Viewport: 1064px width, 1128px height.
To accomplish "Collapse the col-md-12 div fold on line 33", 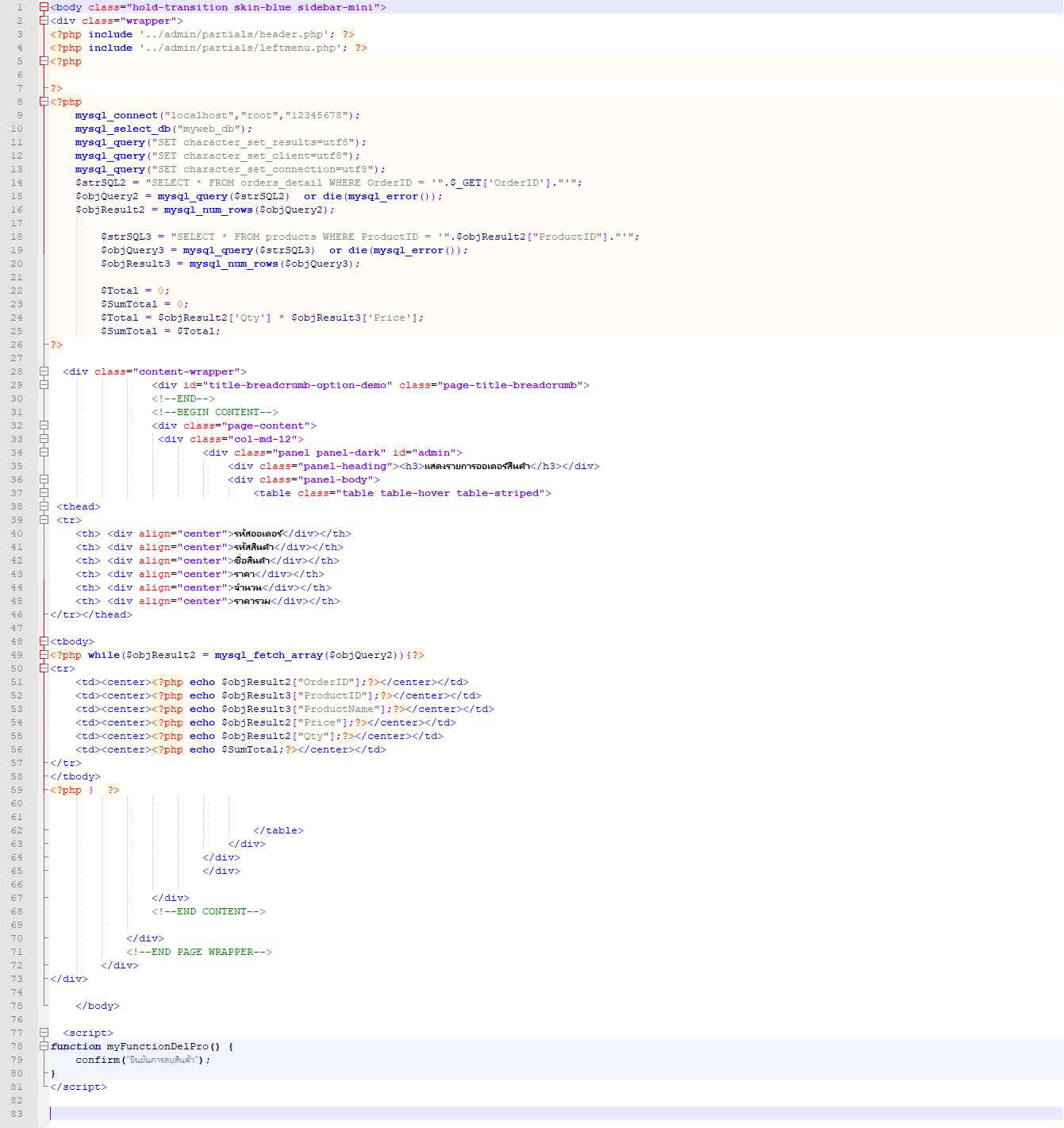I will pyautogui.click(x=44, y=439).
